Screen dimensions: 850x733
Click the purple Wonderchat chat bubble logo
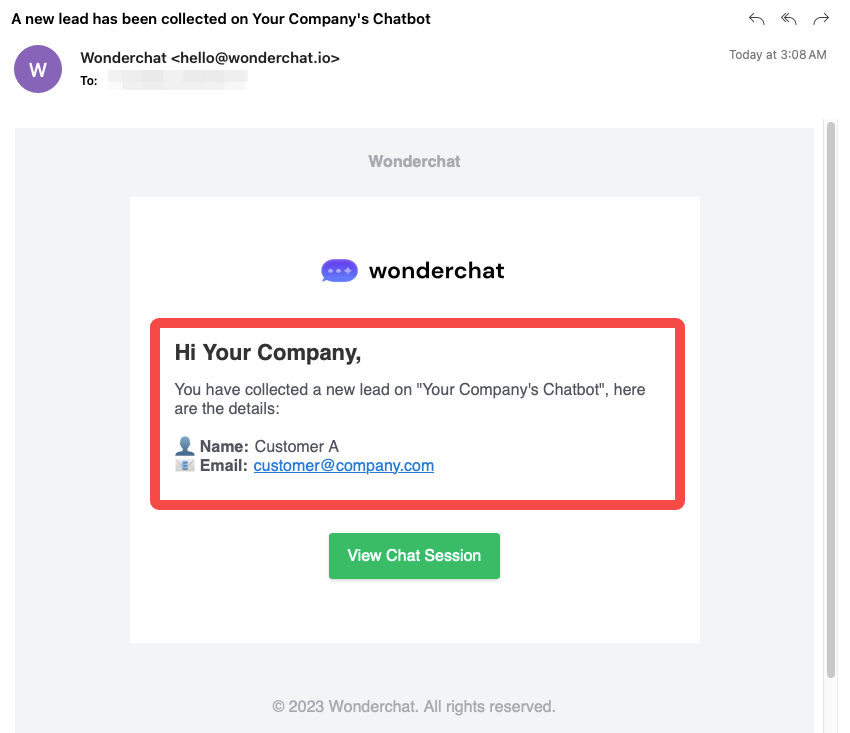(x=339, y=270)
